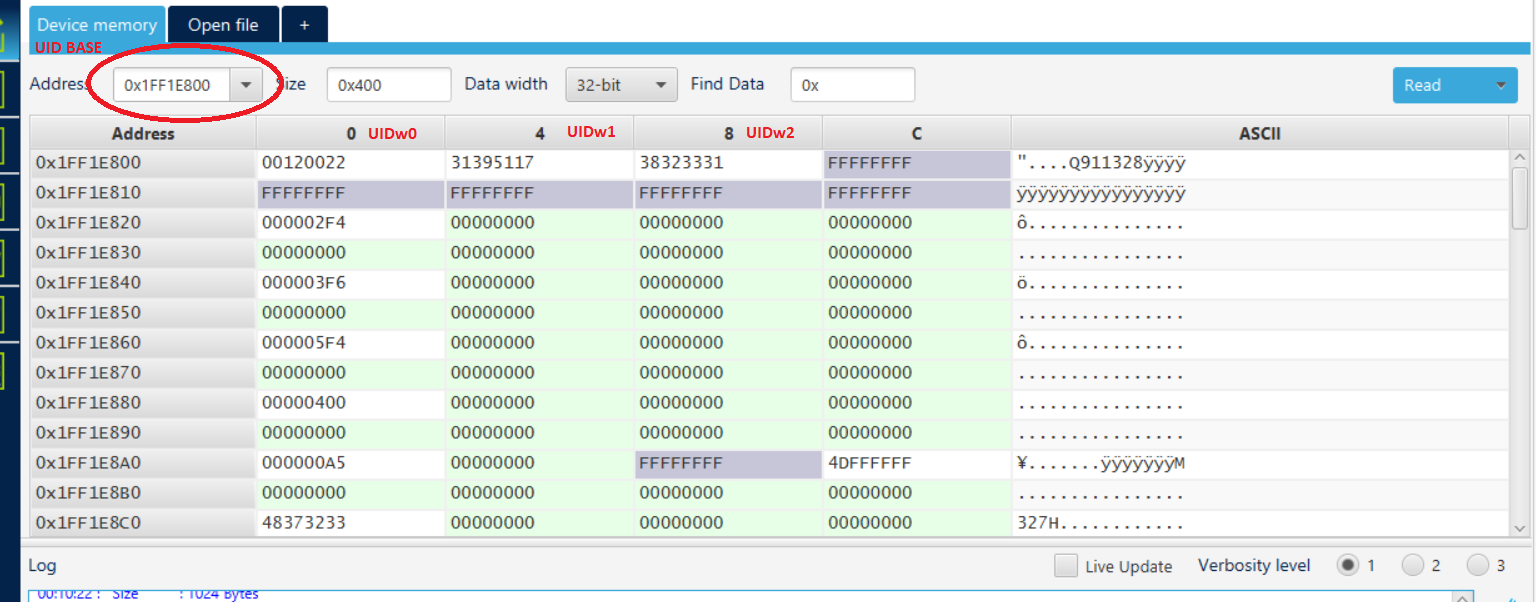
Task: Click the Find Data label
Action: 727,84
